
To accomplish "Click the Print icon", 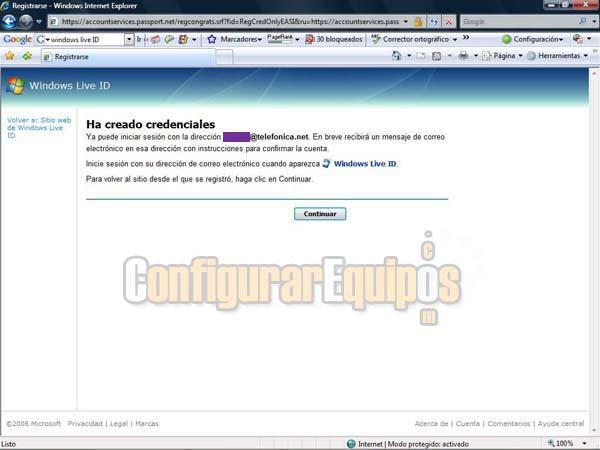I will click(x=463, y=56).
